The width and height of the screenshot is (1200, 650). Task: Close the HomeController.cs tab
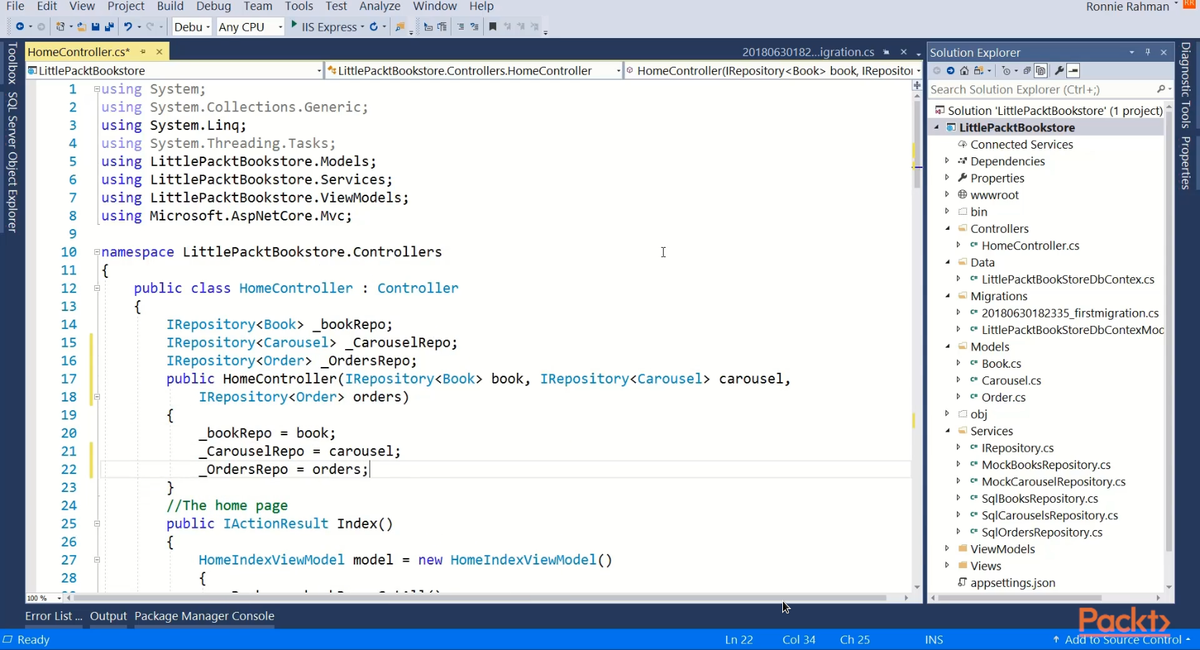pos(159,51)
